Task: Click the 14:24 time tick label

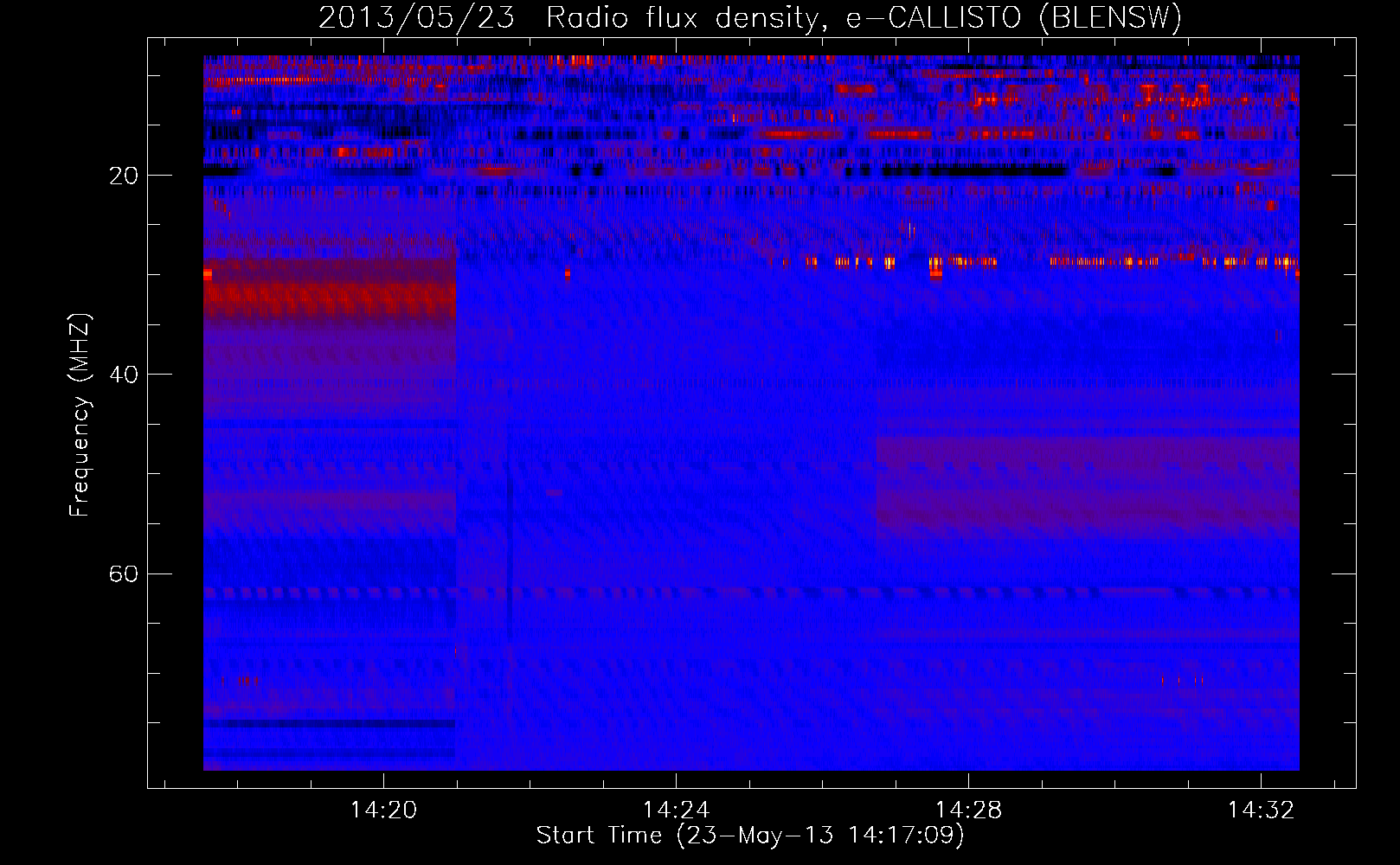Action: pos(676,810)
